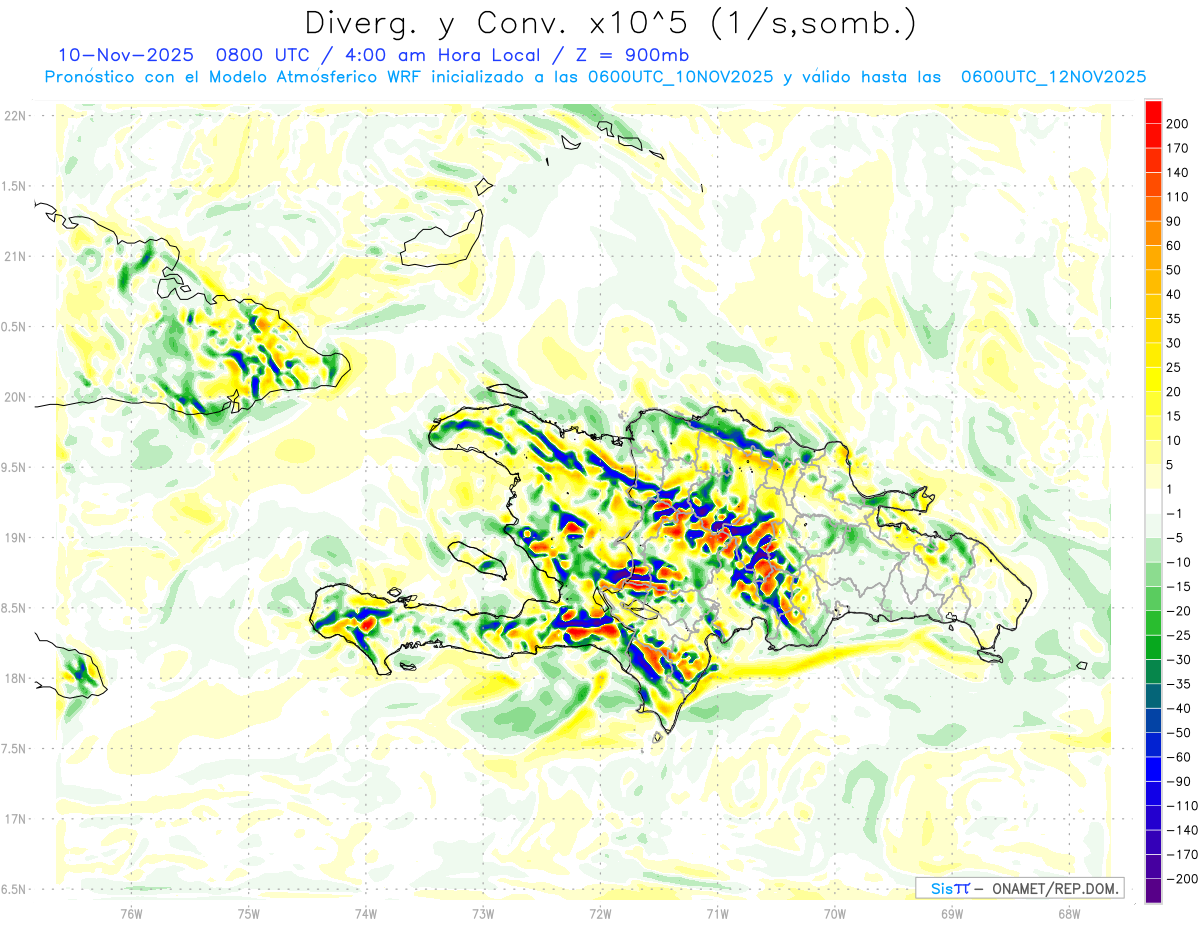
Task: Click the '-30' color scale value
Action: click(1180, 660)
